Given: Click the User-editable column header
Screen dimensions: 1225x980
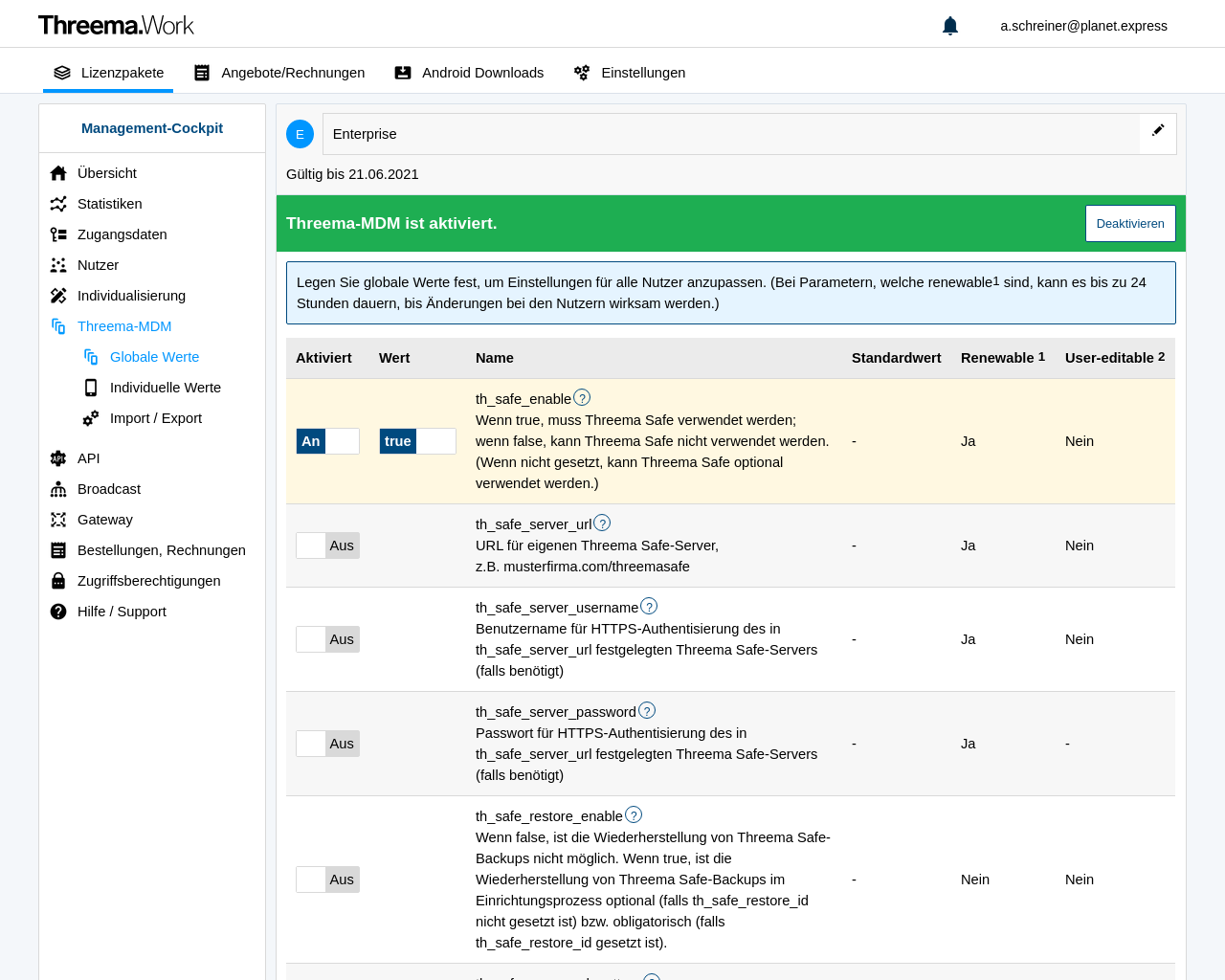Looking at the screenshot, I should click(1115, 358).
